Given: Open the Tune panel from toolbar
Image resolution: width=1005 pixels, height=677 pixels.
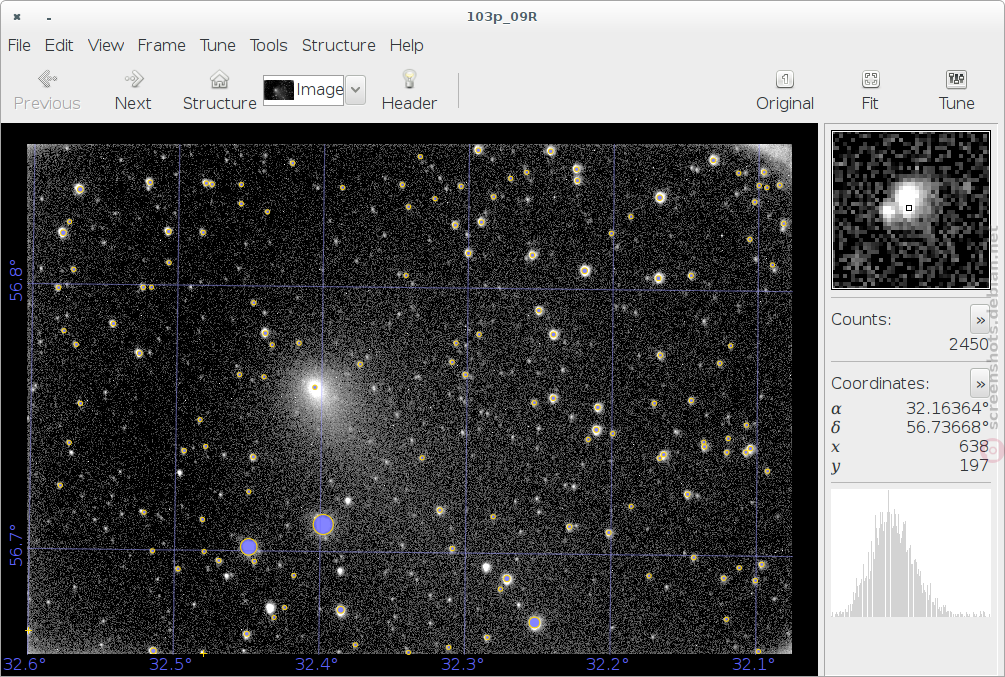Looking at the screenshot, I should click(956, 90).
